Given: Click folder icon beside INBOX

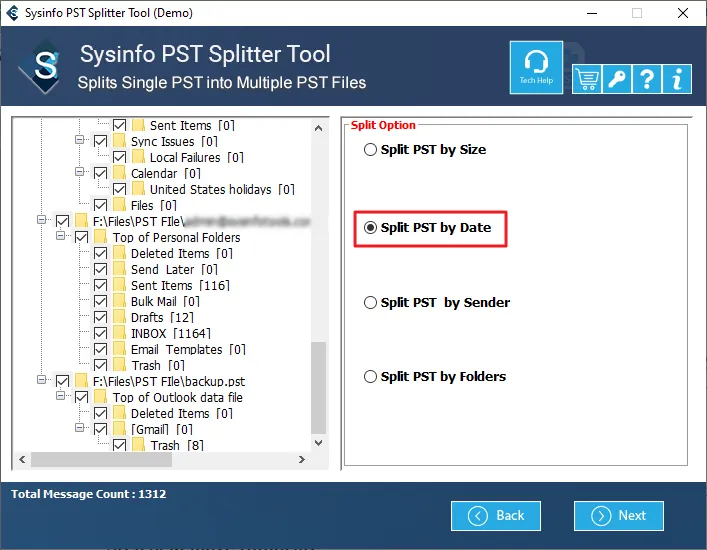Looking at the screenshot, I should (119, 333).
